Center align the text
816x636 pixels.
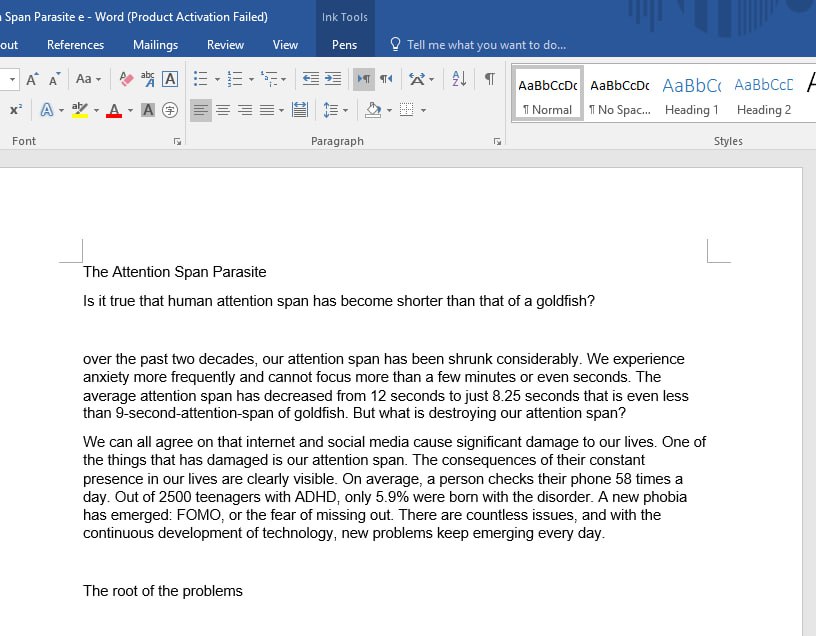point(223,110)
